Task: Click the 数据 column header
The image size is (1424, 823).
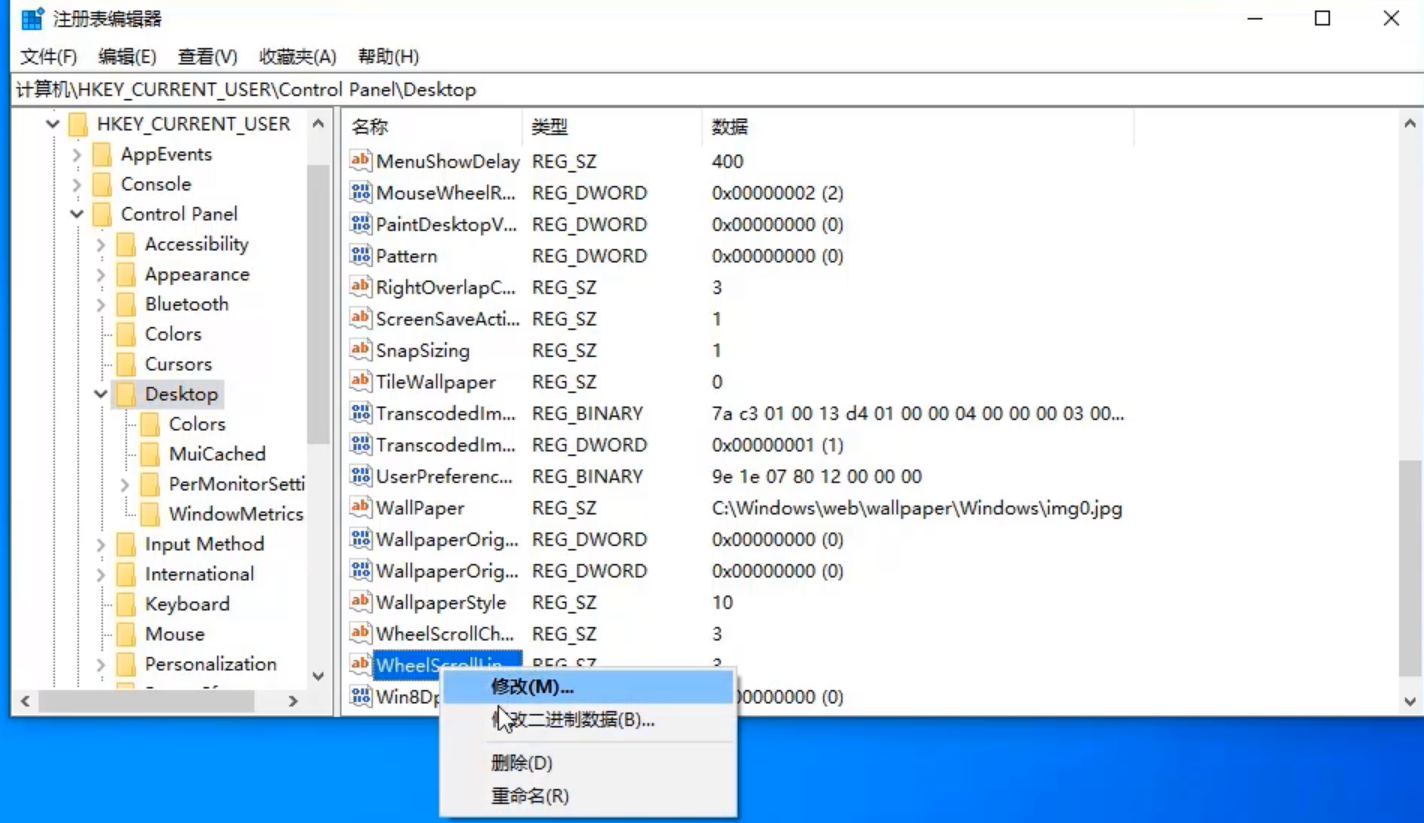Action: tap(730, 127)
